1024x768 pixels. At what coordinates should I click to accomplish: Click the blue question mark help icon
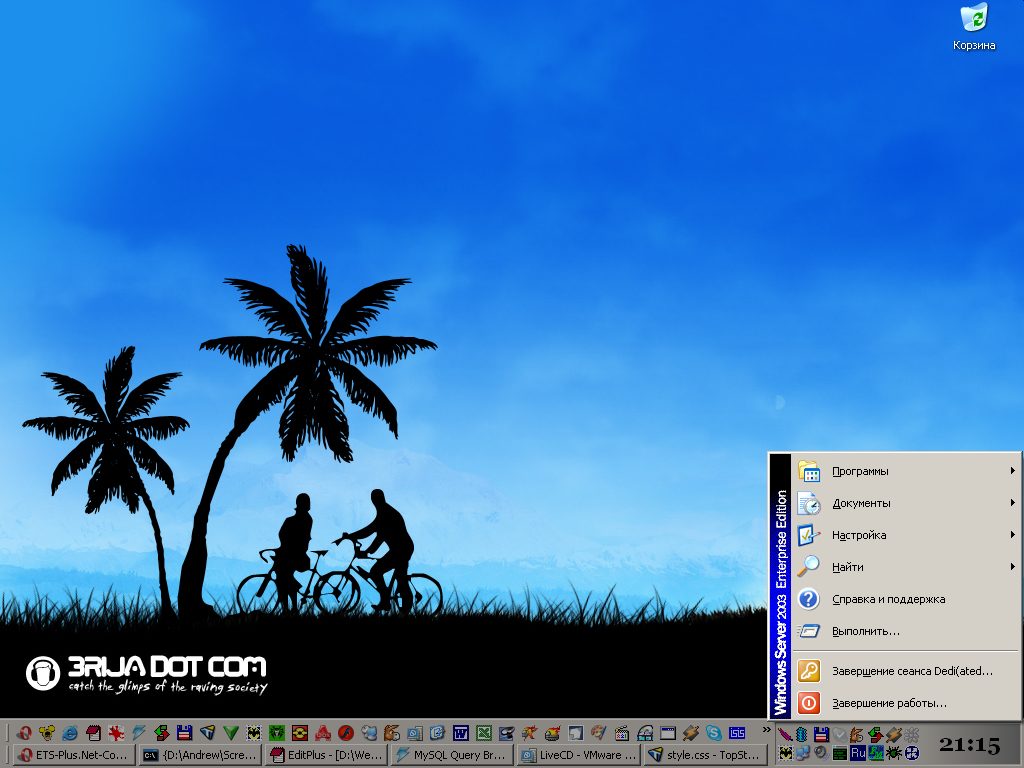pos(809,599)
